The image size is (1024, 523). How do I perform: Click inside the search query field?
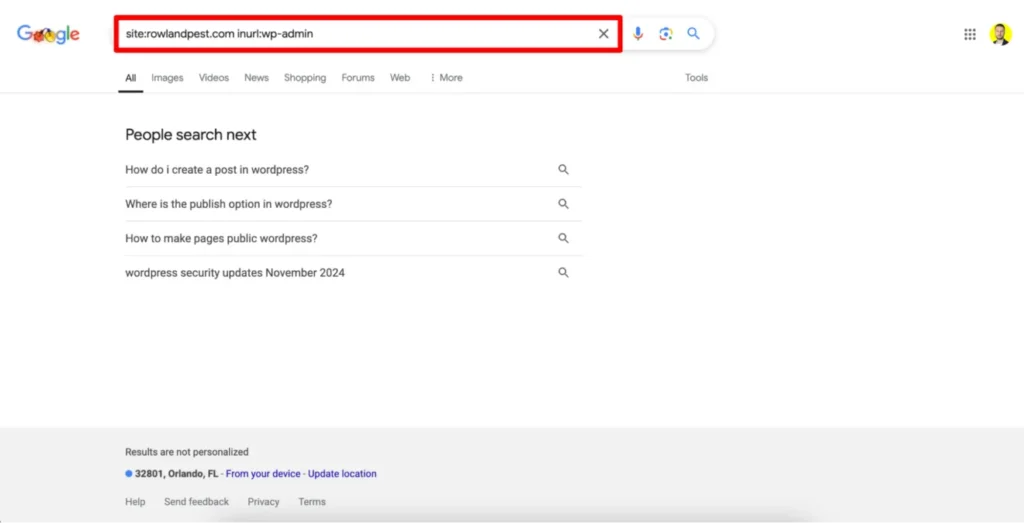coord(350,34)
